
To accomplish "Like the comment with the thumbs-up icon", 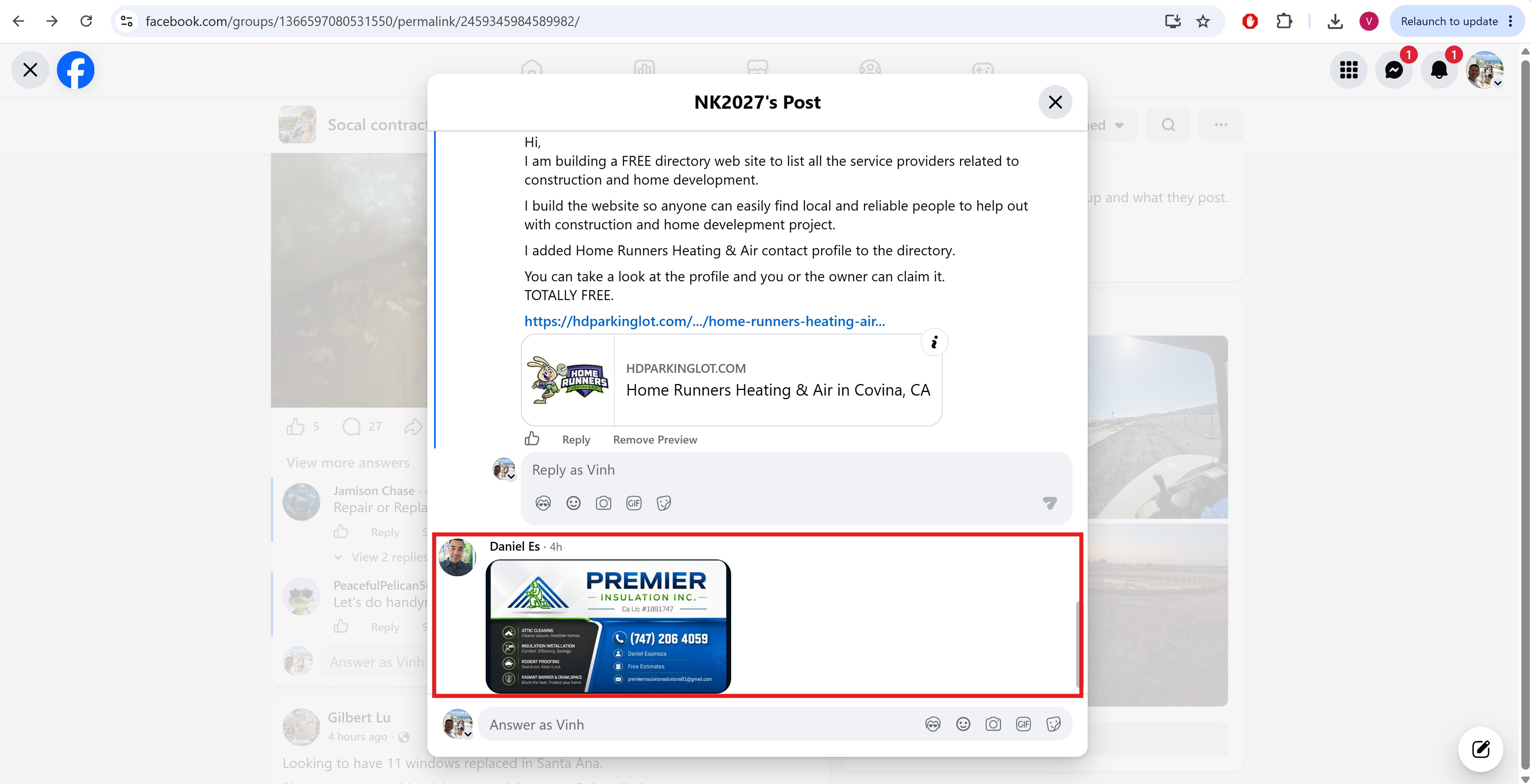I will coord(532,439).
